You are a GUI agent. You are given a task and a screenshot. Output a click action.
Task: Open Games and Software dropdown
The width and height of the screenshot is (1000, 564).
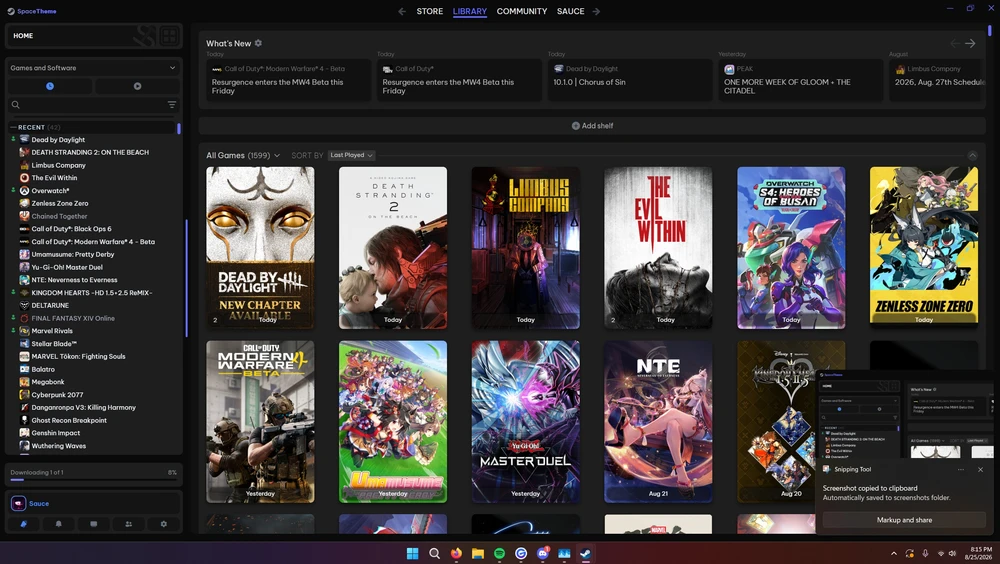pyautogui.click(x=93, y=68)
